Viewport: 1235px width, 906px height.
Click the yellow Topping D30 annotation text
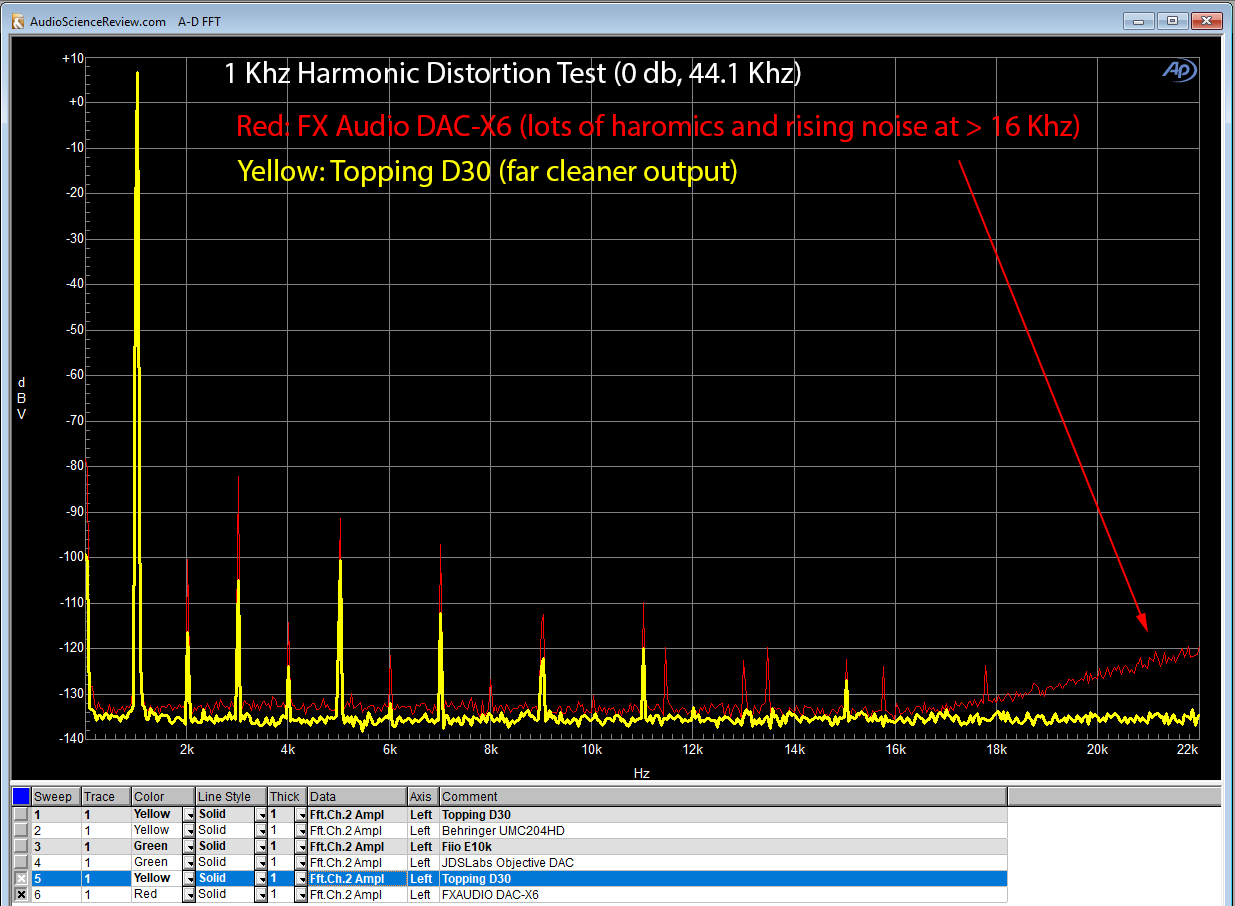coord(487,171)
